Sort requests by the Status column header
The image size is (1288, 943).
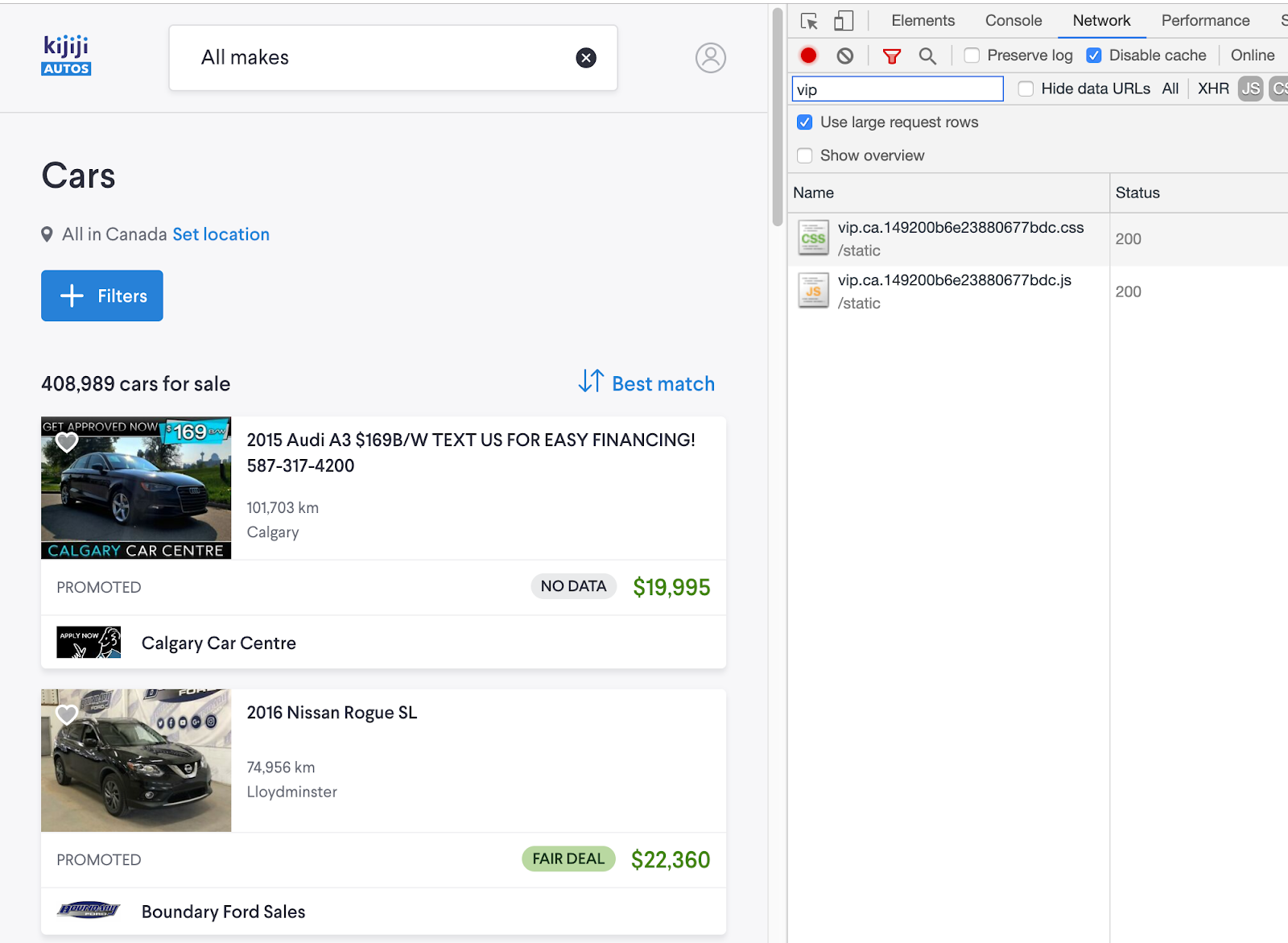1199,192
